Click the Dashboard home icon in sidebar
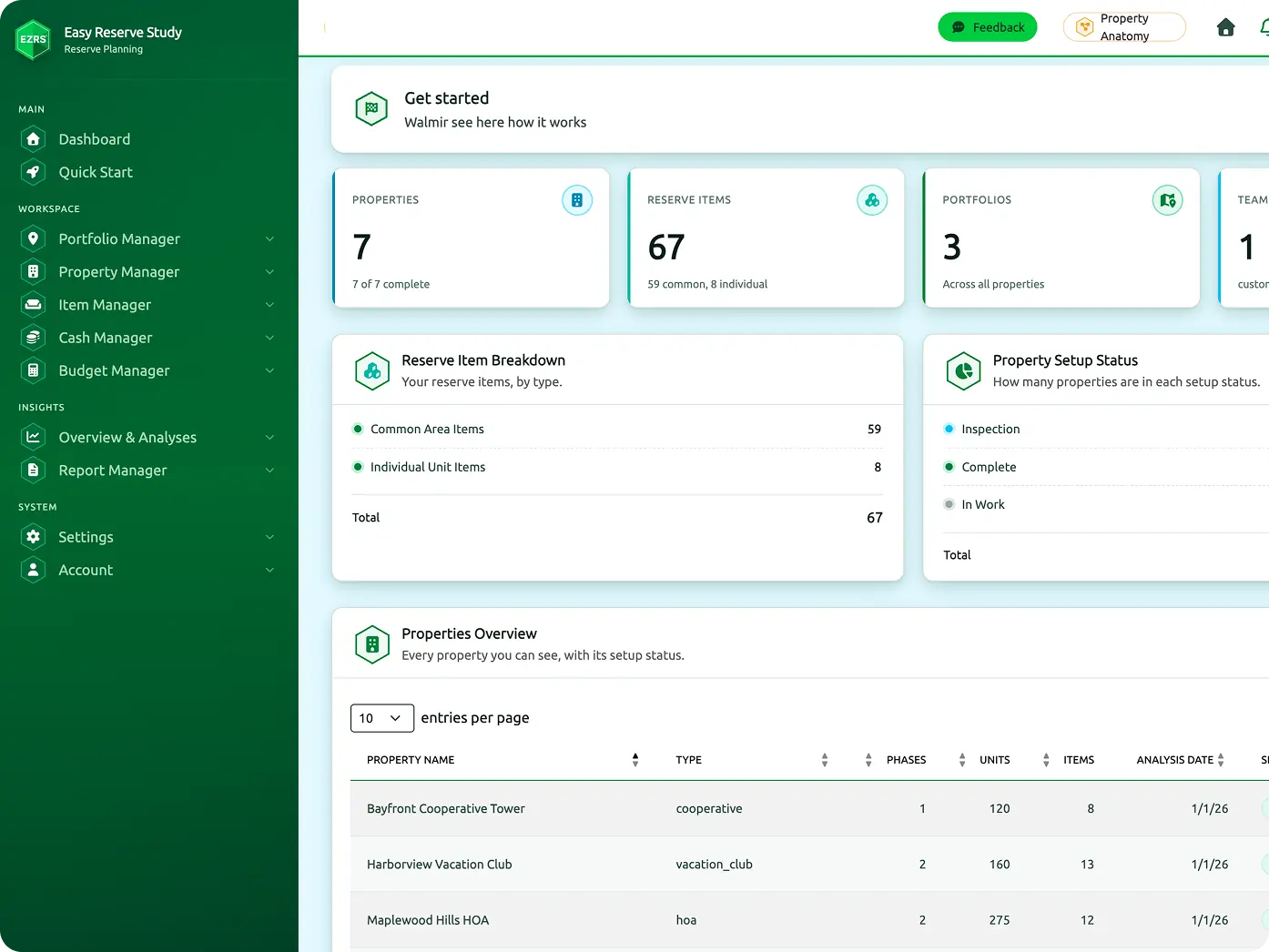 click(33, 139)
